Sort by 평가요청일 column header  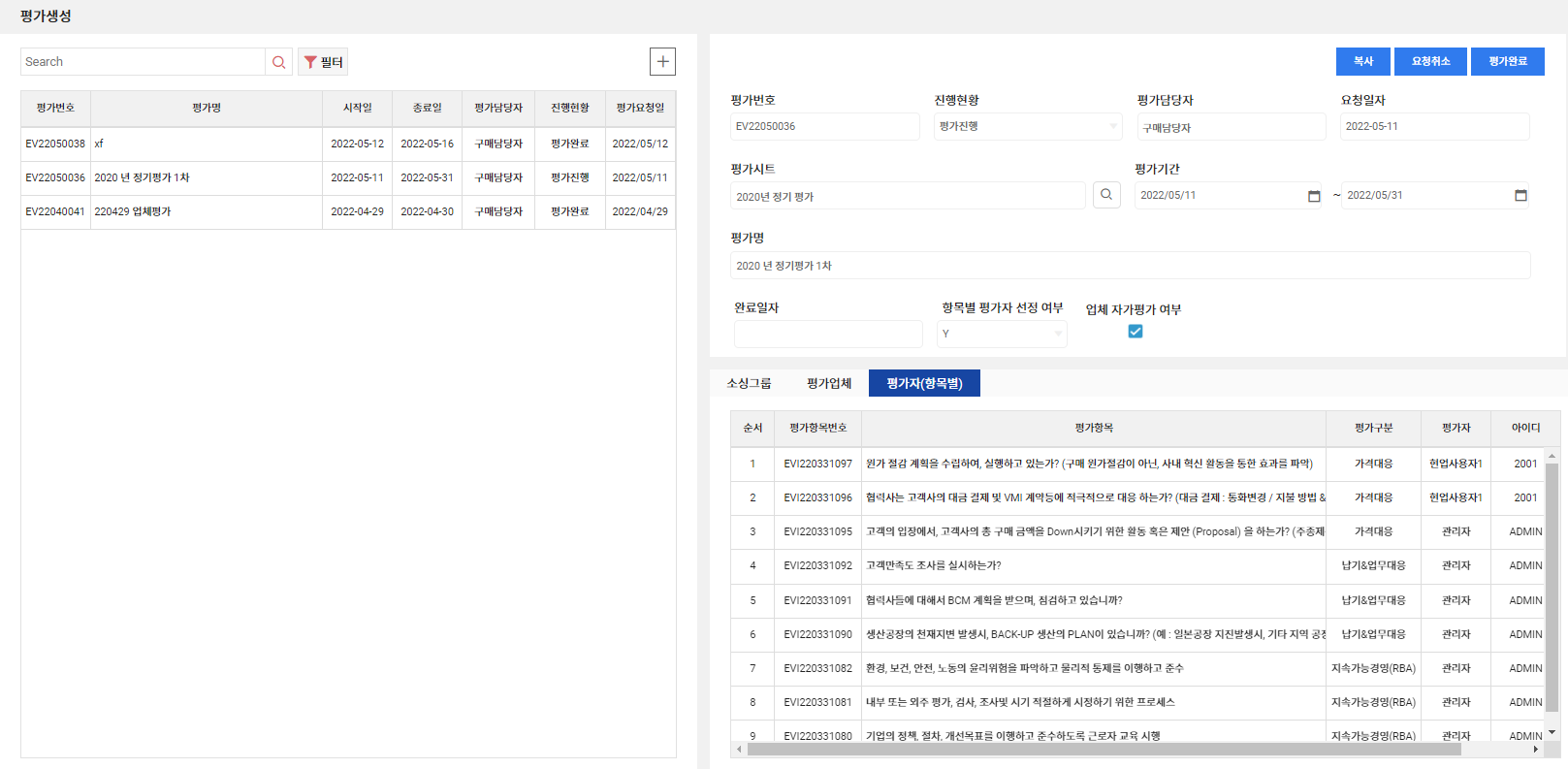640,109
